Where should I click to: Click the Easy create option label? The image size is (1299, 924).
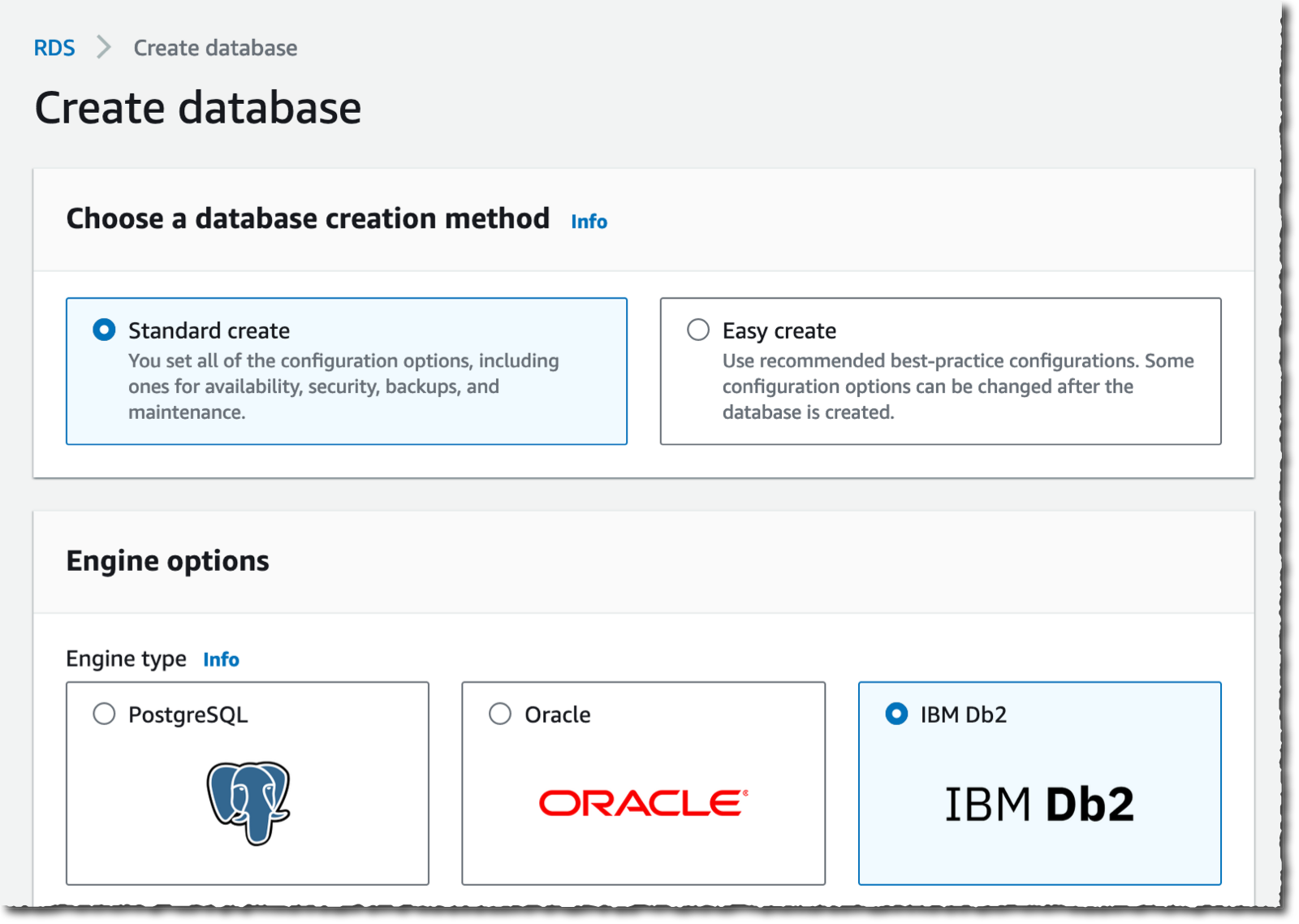tap(779, 330)
